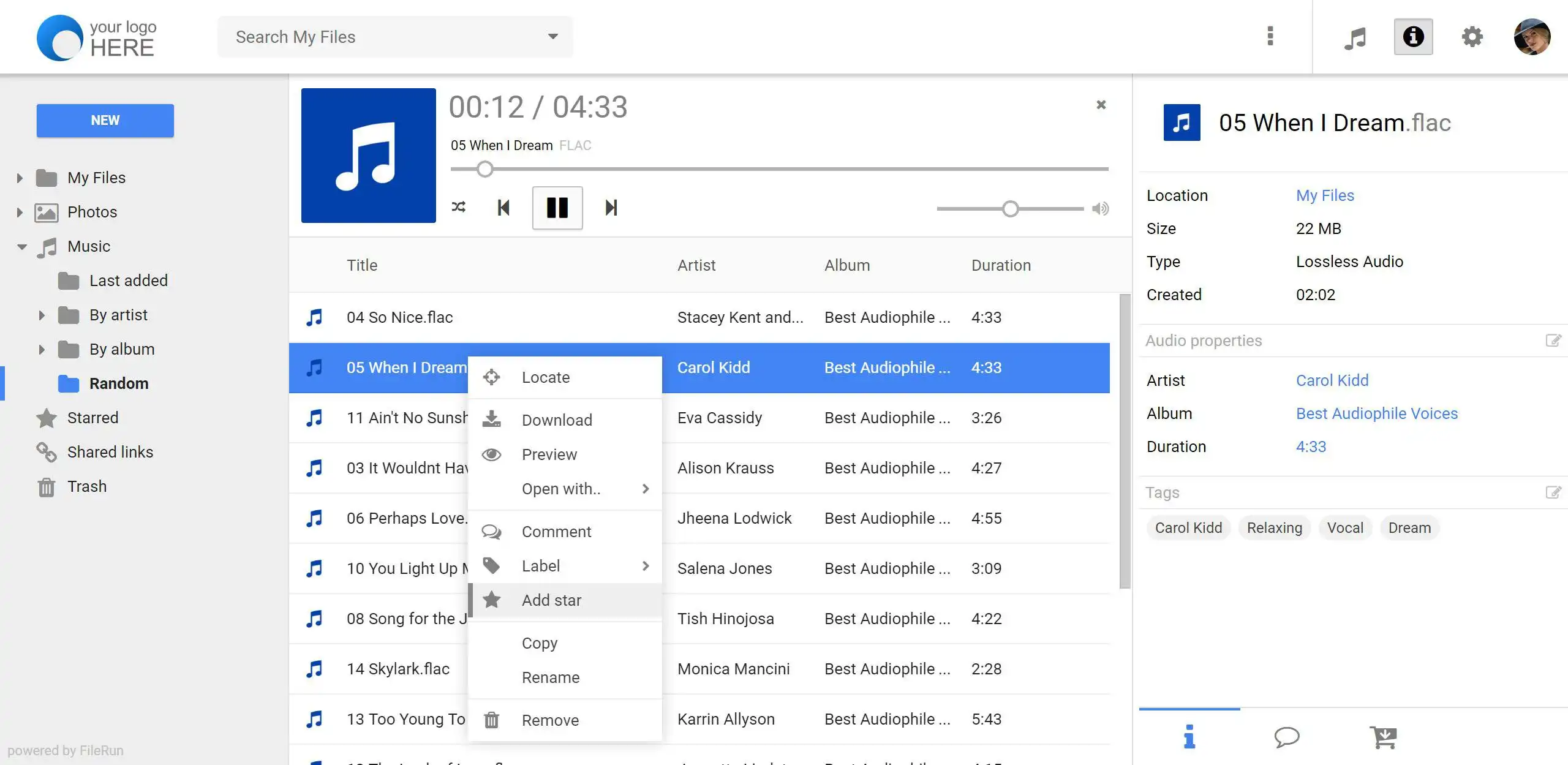Drag the volume slider to adjust level

point(1009,207)
